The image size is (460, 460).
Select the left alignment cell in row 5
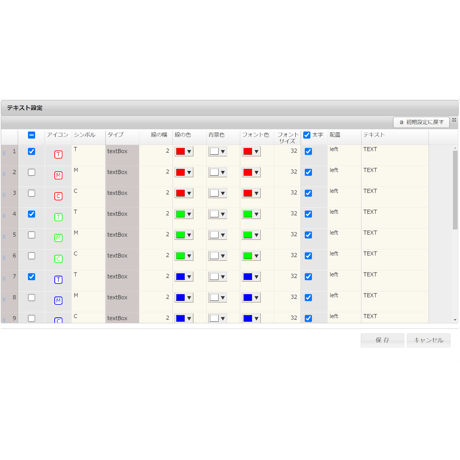(344, 239)
